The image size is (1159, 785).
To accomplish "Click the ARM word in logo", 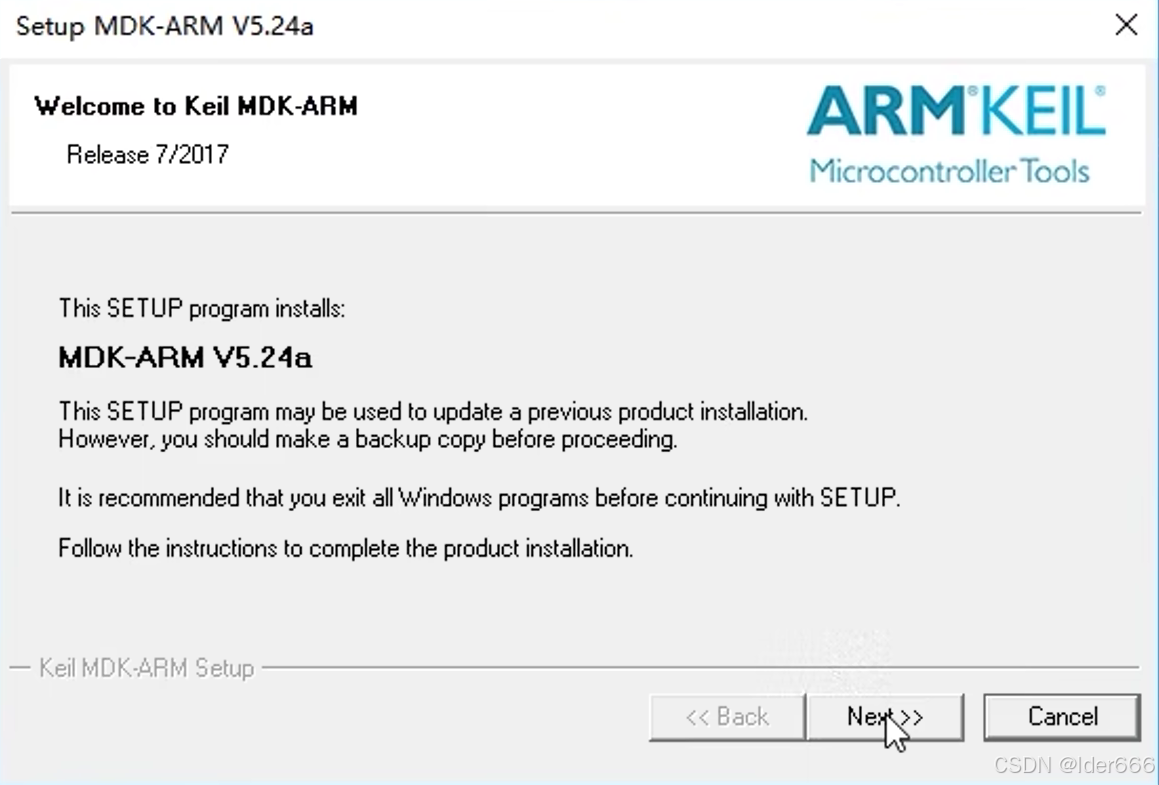I will (886, 111).
